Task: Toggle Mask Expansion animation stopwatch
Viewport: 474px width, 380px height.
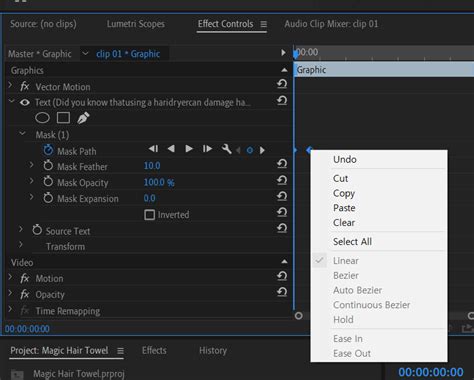Action: click(48, 198)
